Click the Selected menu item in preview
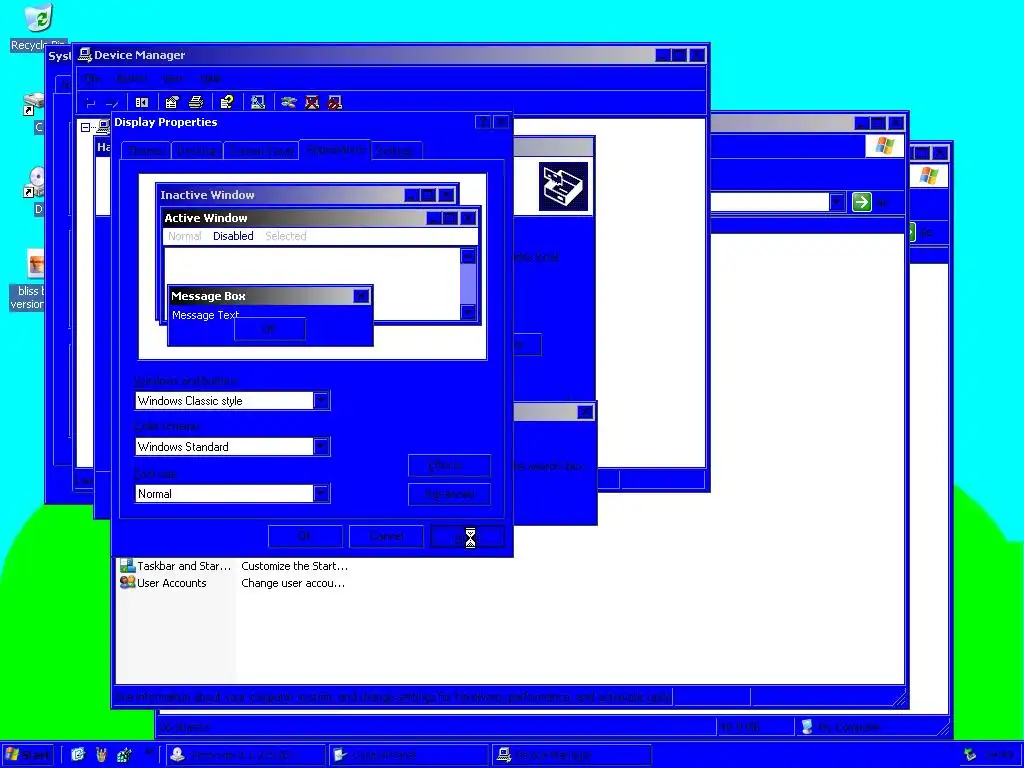 coord(285,236)
